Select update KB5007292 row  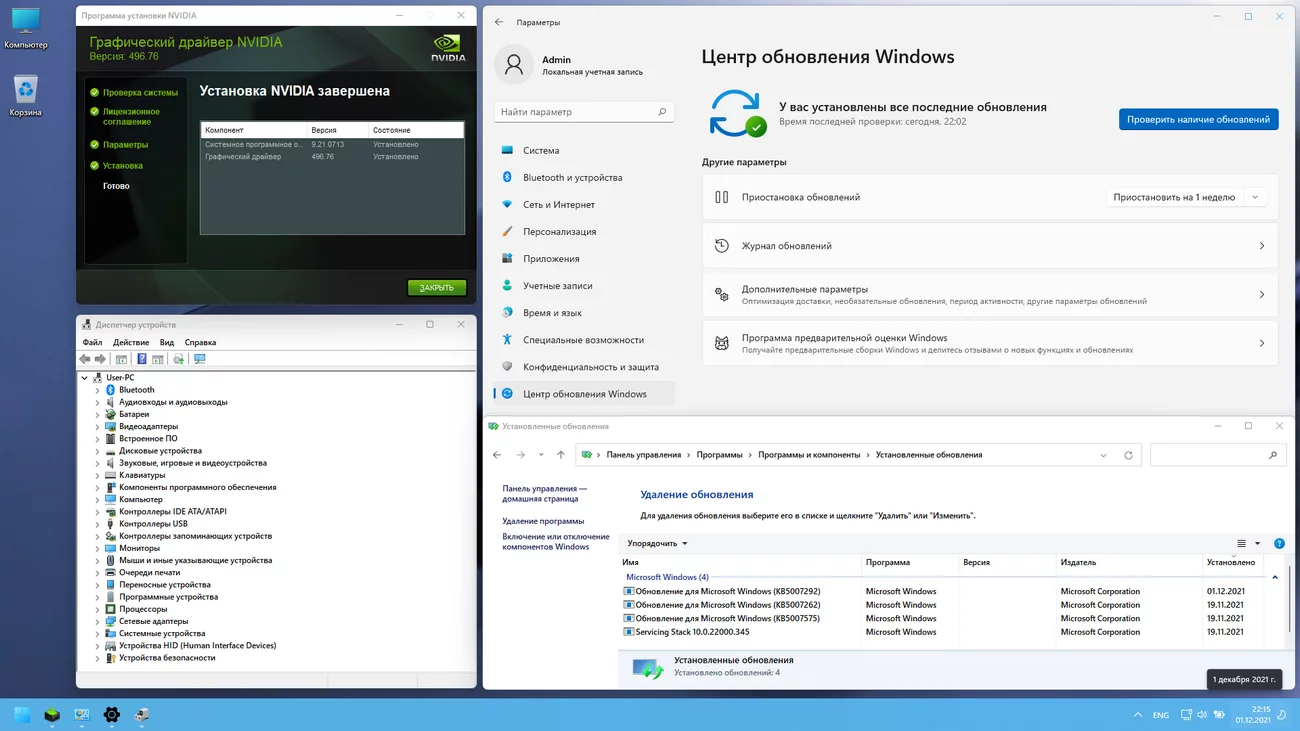940,591
